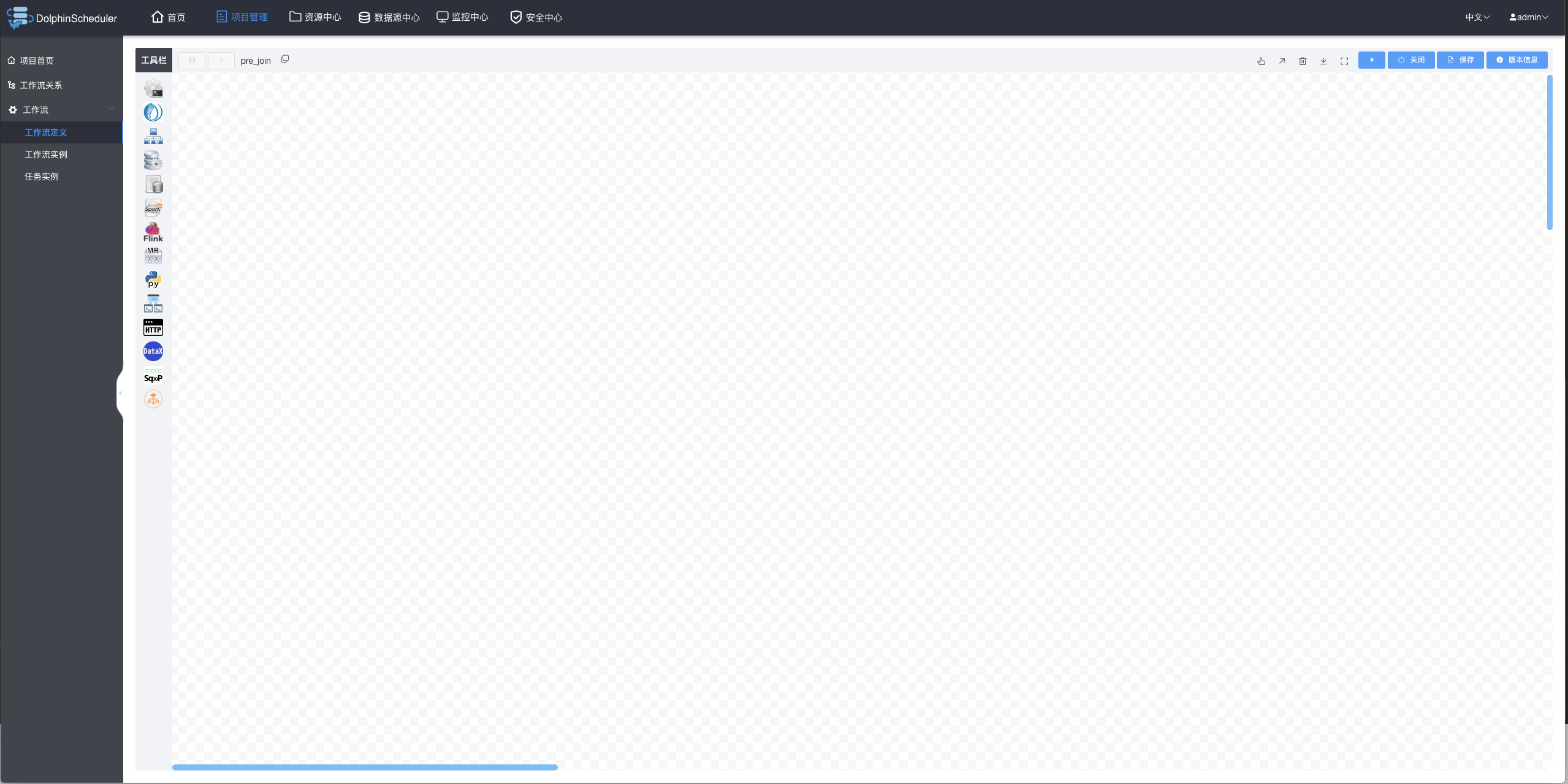Open the admin user dropdown
The height and width of the screenshot is (784, 1568).
coord(1528,17)
